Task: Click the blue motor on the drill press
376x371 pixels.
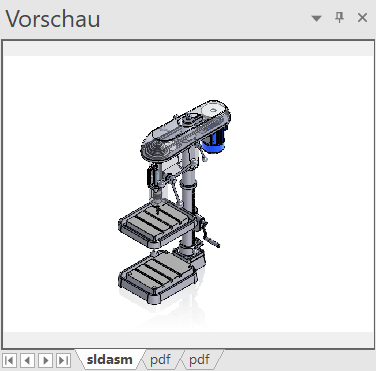Action: (x=214, y=142)
